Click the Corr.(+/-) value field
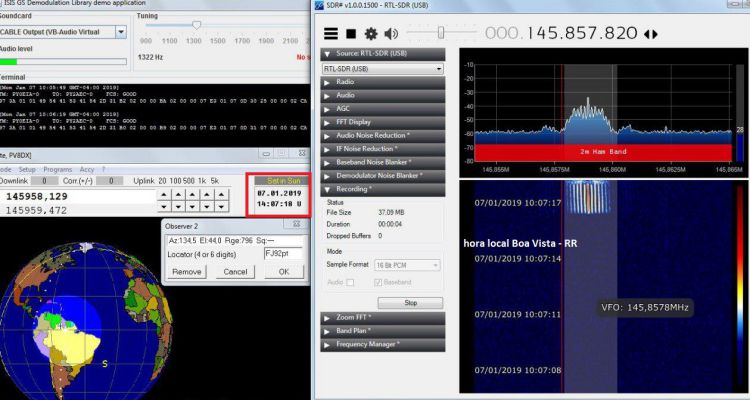Image resolution: width=750 pixels, height=400 pixels. (111, 181)
